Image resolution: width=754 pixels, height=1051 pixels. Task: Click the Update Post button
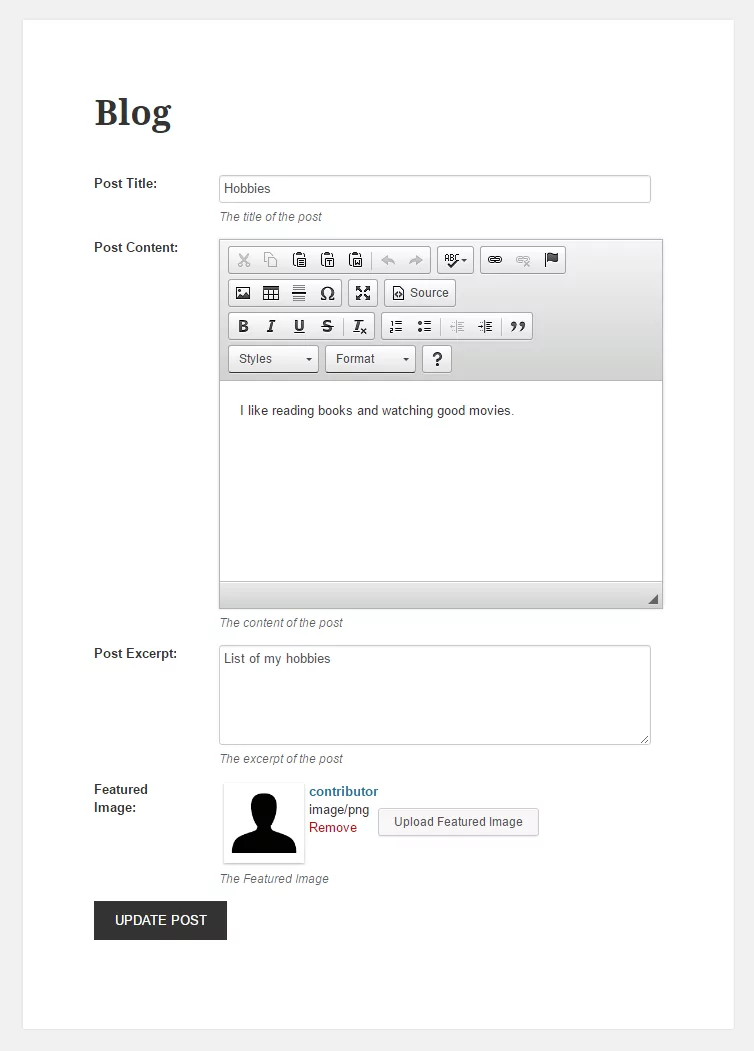[x=160, y=920]
